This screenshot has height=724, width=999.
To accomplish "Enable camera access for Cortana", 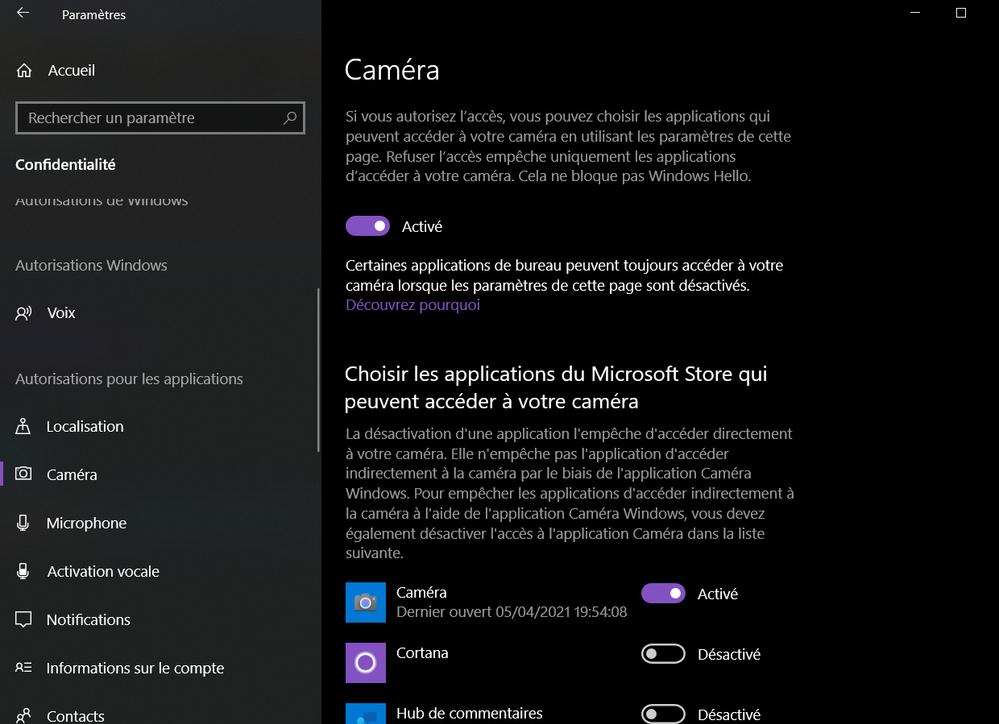I will click(x=663, y=655).
